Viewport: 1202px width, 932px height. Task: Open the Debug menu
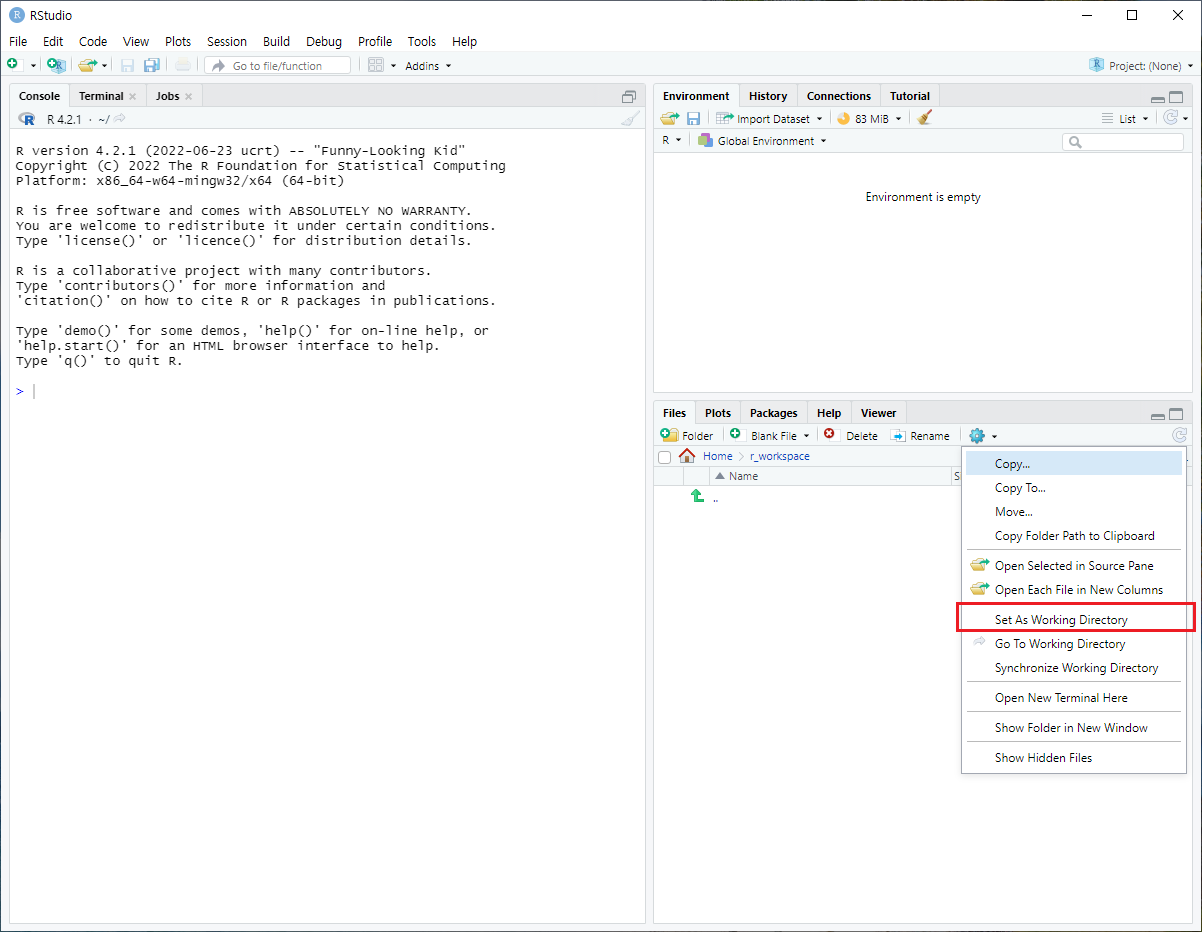click(324, 41)
